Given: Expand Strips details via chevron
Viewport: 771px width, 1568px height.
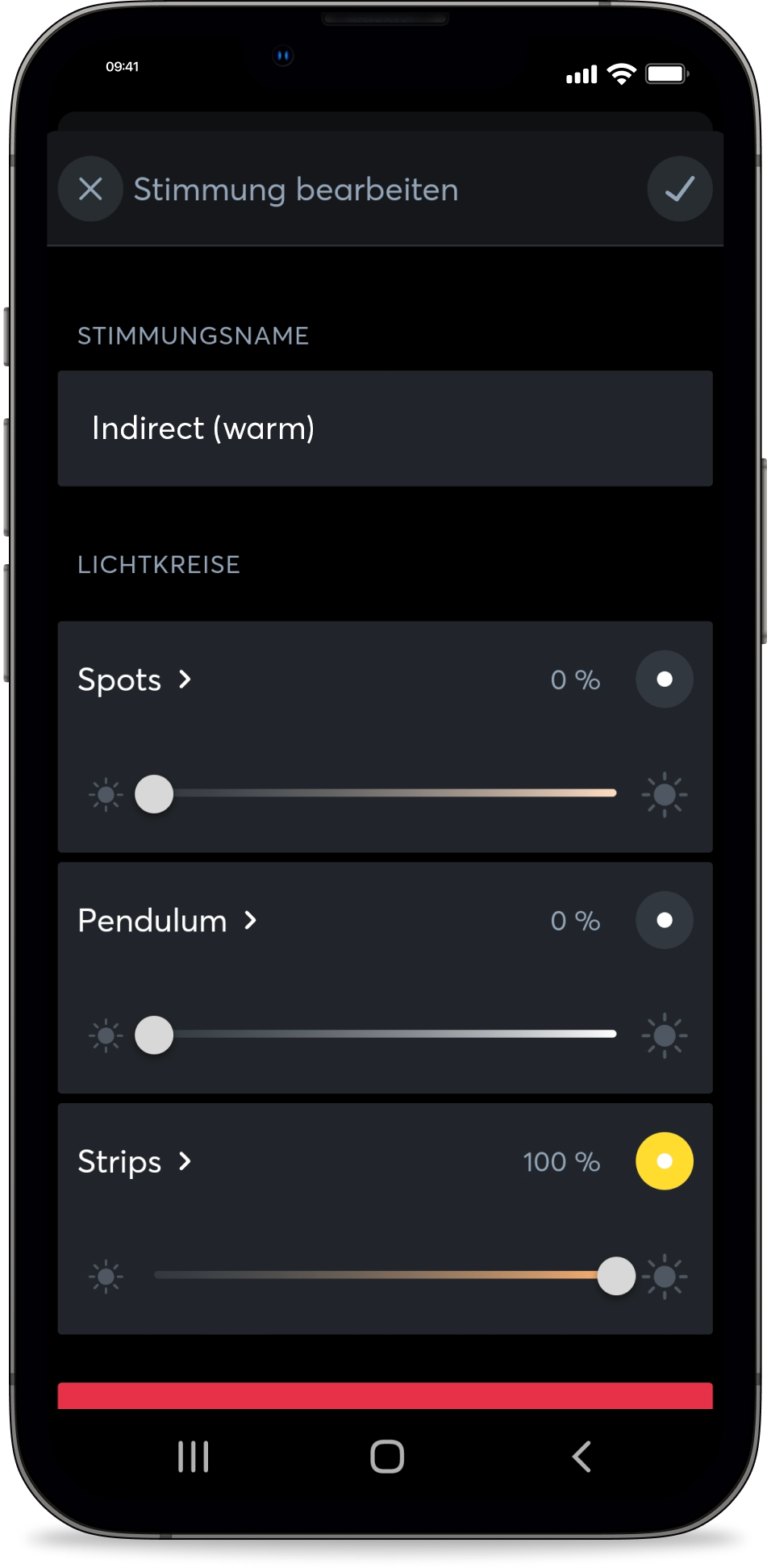Looking at the screenshot, I should coord(185,1161).
